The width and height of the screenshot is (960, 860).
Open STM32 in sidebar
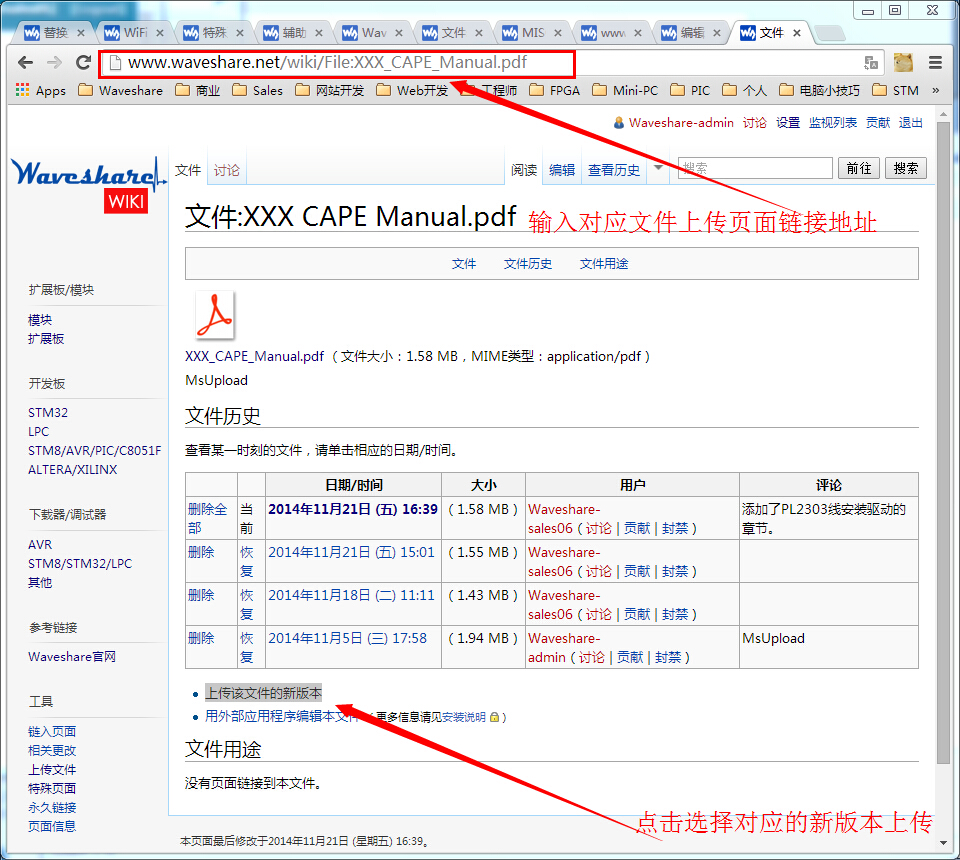pyautogui.click(x=48, y=413)
